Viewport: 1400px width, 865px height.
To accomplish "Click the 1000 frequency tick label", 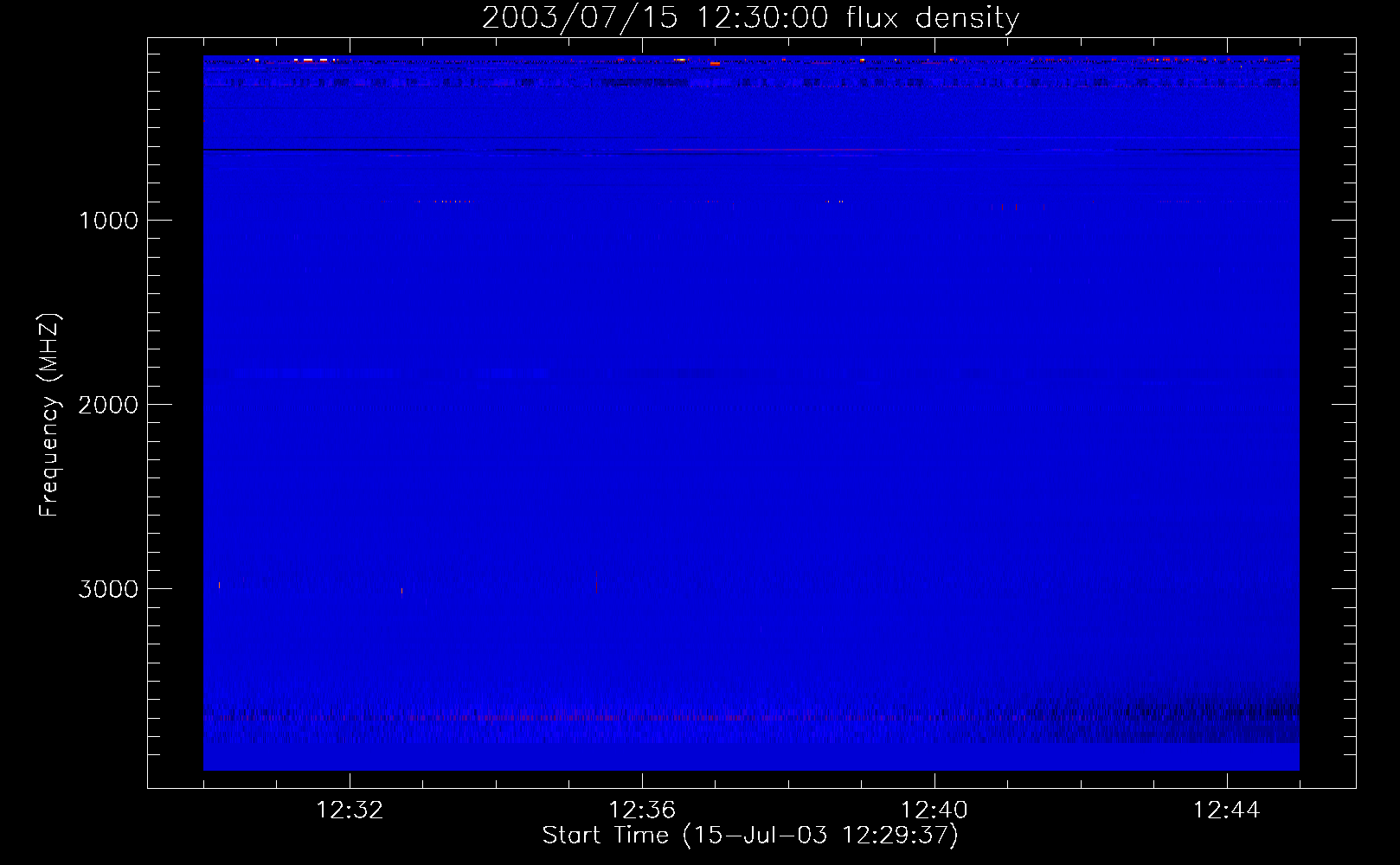I will 108,221.
